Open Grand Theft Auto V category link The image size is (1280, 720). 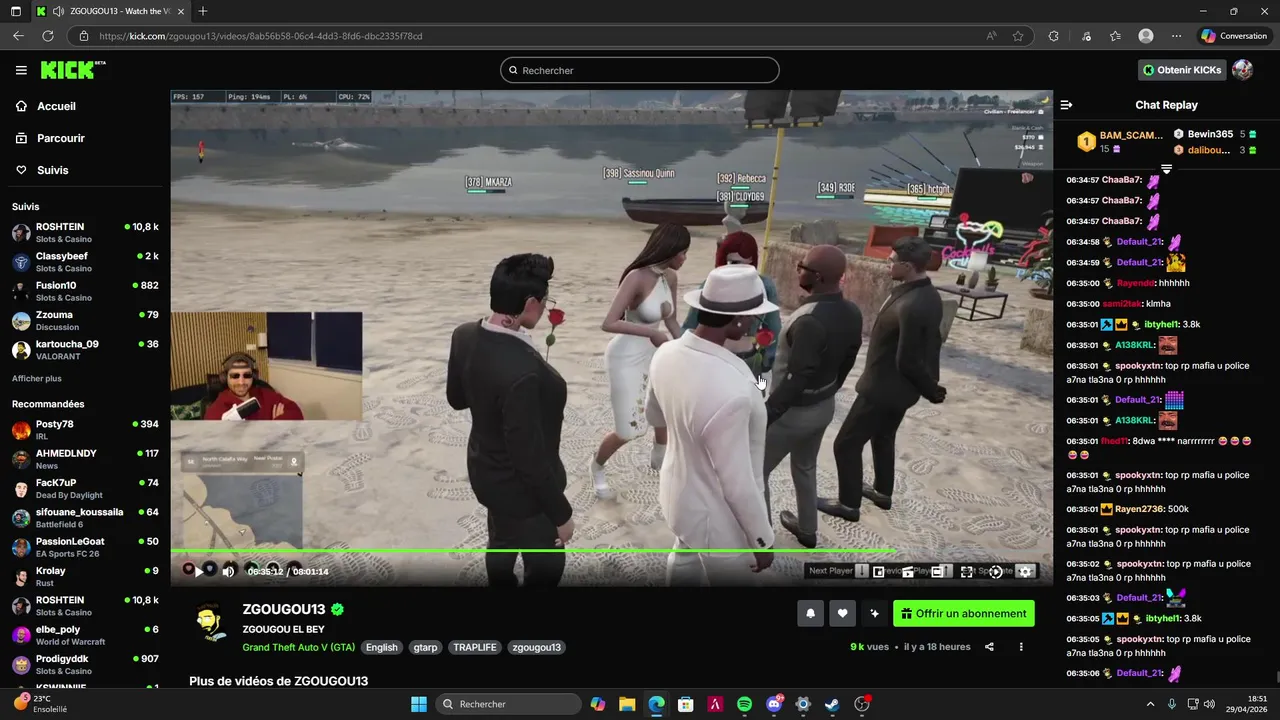click(298, 647)
